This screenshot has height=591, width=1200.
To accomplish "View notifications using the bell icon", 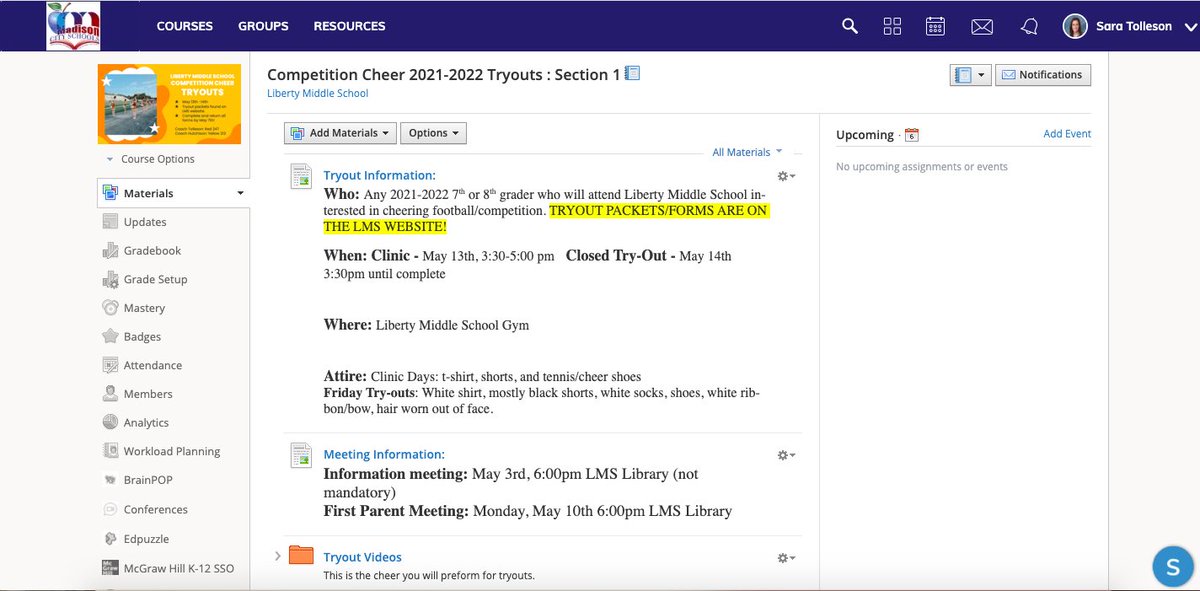I will (x=1029, y=26).
